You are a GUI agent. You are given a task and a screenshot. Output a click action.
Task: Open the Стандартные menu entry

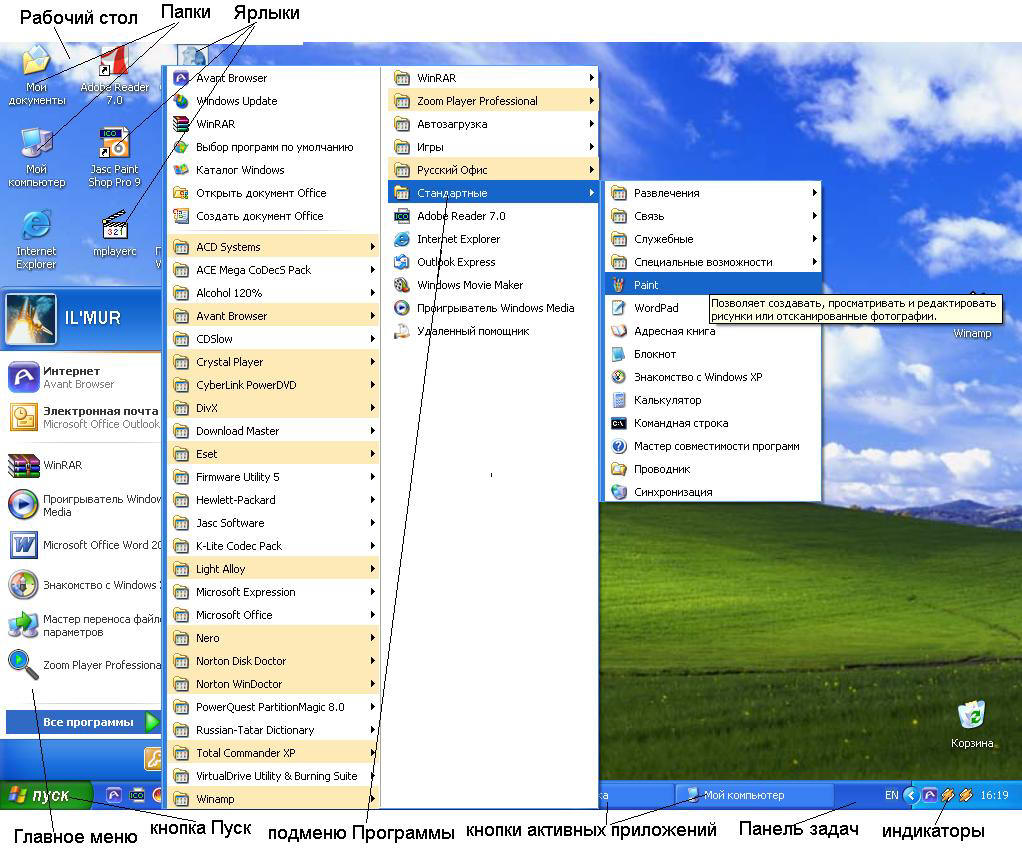point(493,193)
